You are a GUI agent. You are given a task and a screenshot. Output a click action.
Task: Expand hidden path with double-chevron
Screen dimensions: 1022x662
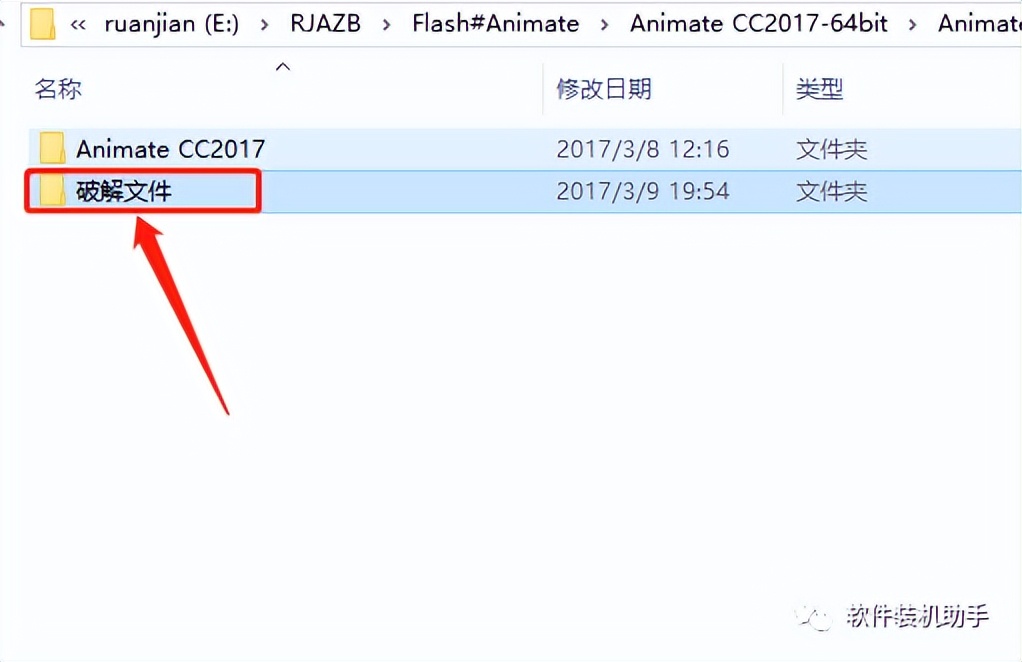click(78, 25)
